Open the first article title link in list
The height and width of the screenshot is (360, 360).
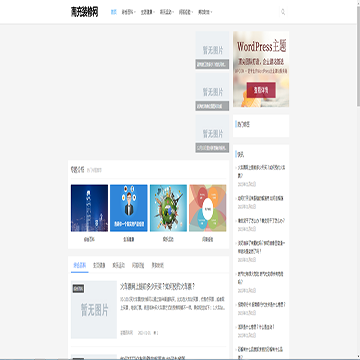pyautogui.click(x=157, y=286)
